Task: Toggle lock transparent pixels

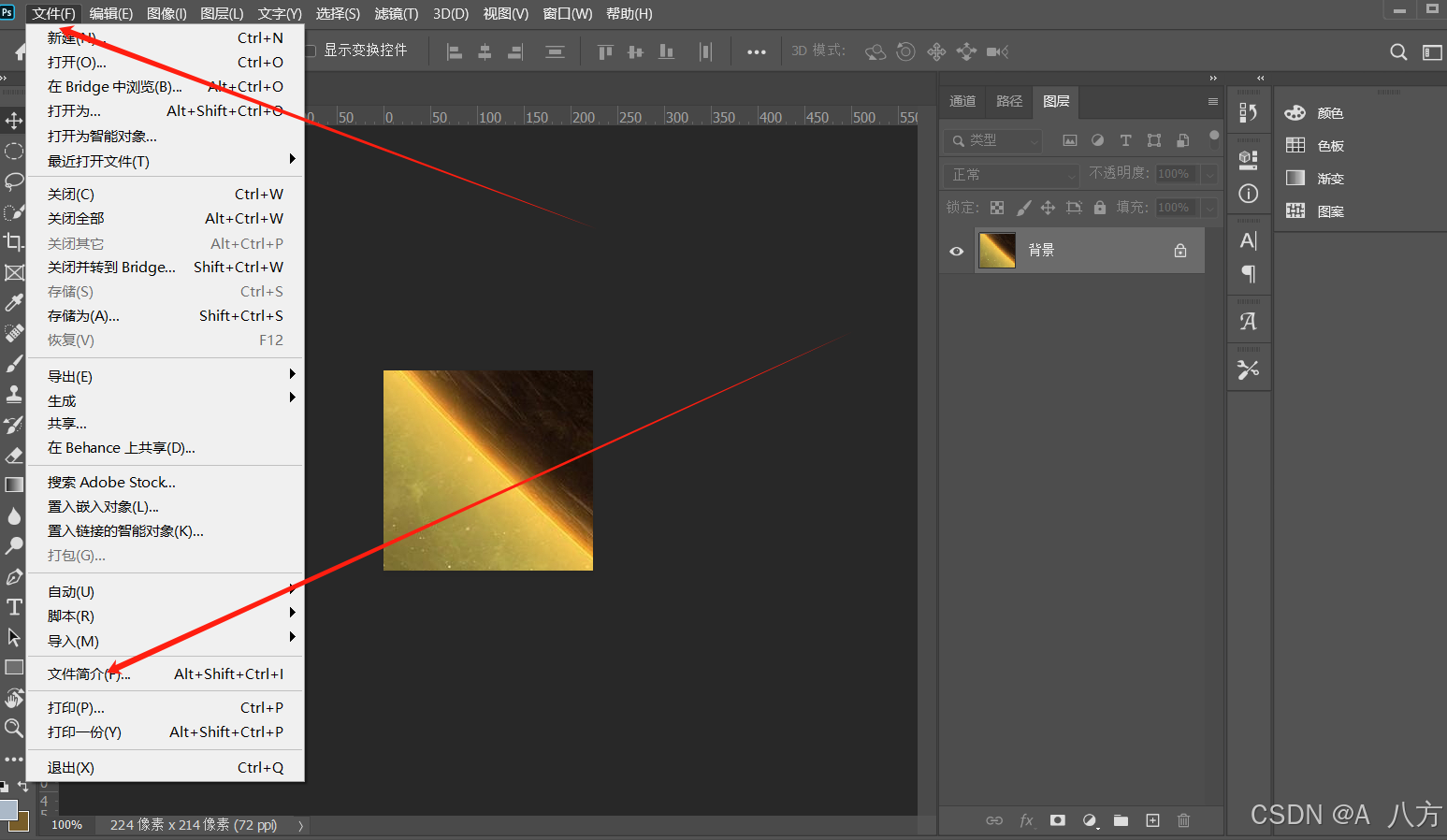Action: (997, 208)
